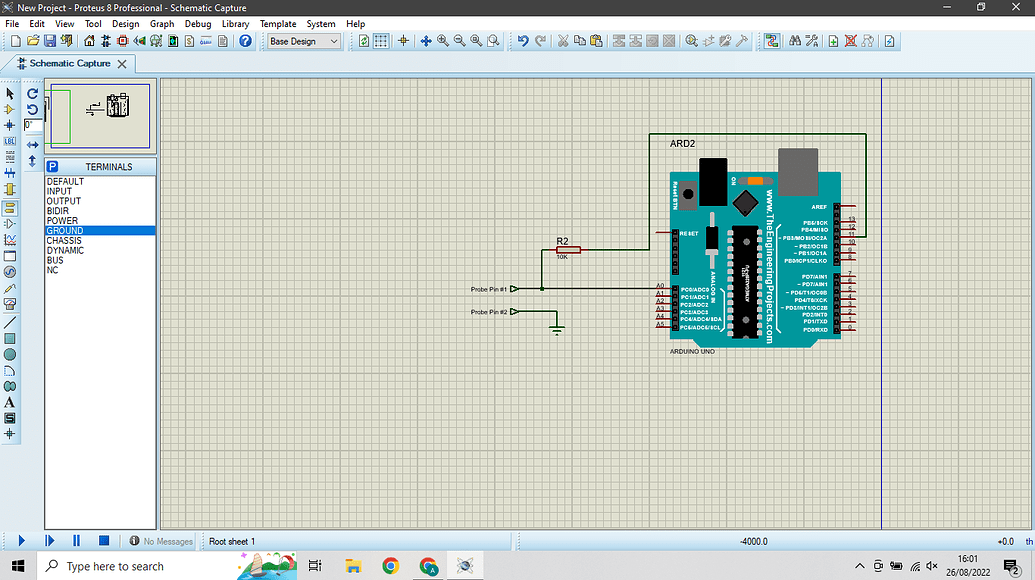Switch to Selection Mode arrow tool
This screenshot has width=1035, height=580.
pyautogui.click(x=11, y=93)
